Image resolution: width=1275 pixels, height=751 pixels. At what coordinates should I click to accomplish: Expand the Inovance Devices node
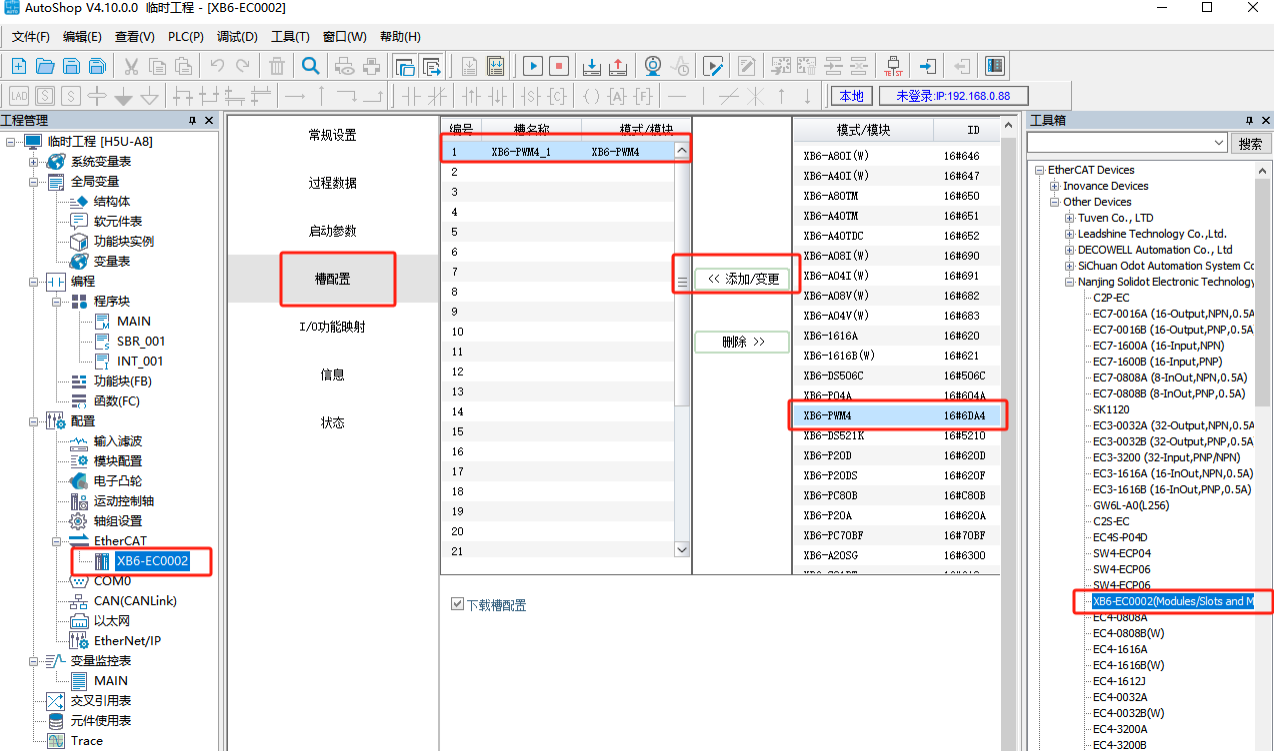pos(1055,186)
